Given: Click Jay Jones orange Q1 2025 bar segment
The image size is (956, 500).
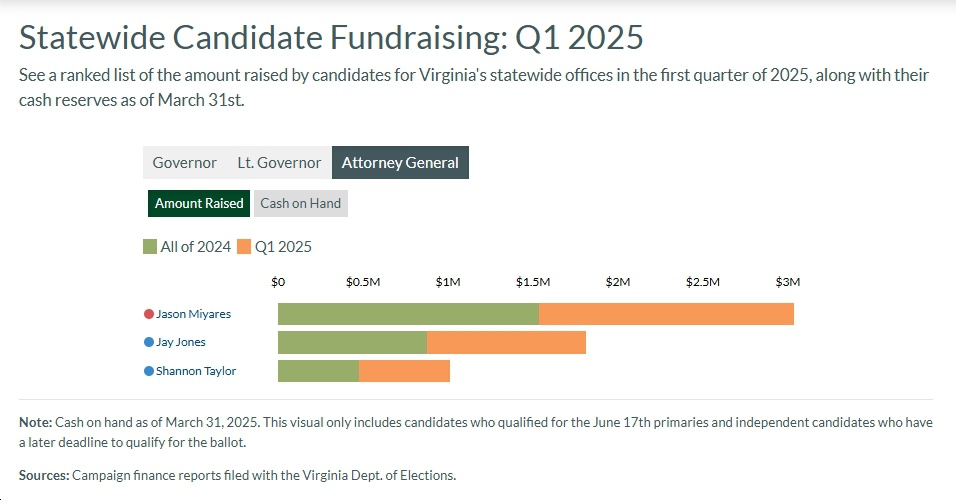Looking at the screenshot, I should click(x=506, y=342).
